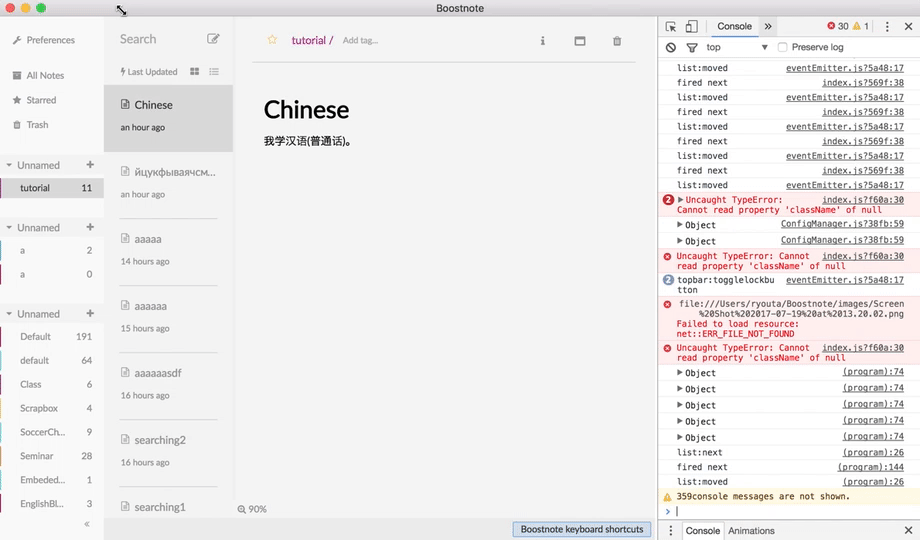Select EnglishBl... folder
920x540 pixels.
52,504
